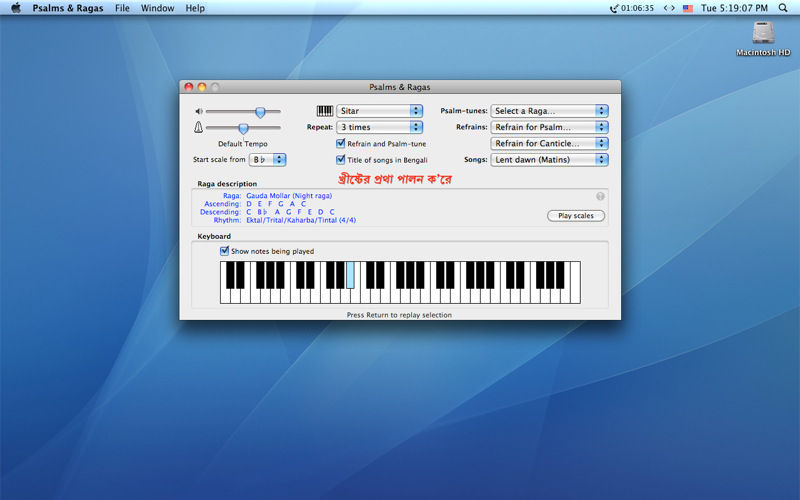Viewport: 800px width, 500px height.
Task: Click the angle brackets menu bar icon
Action: click(x=669, y=8)
